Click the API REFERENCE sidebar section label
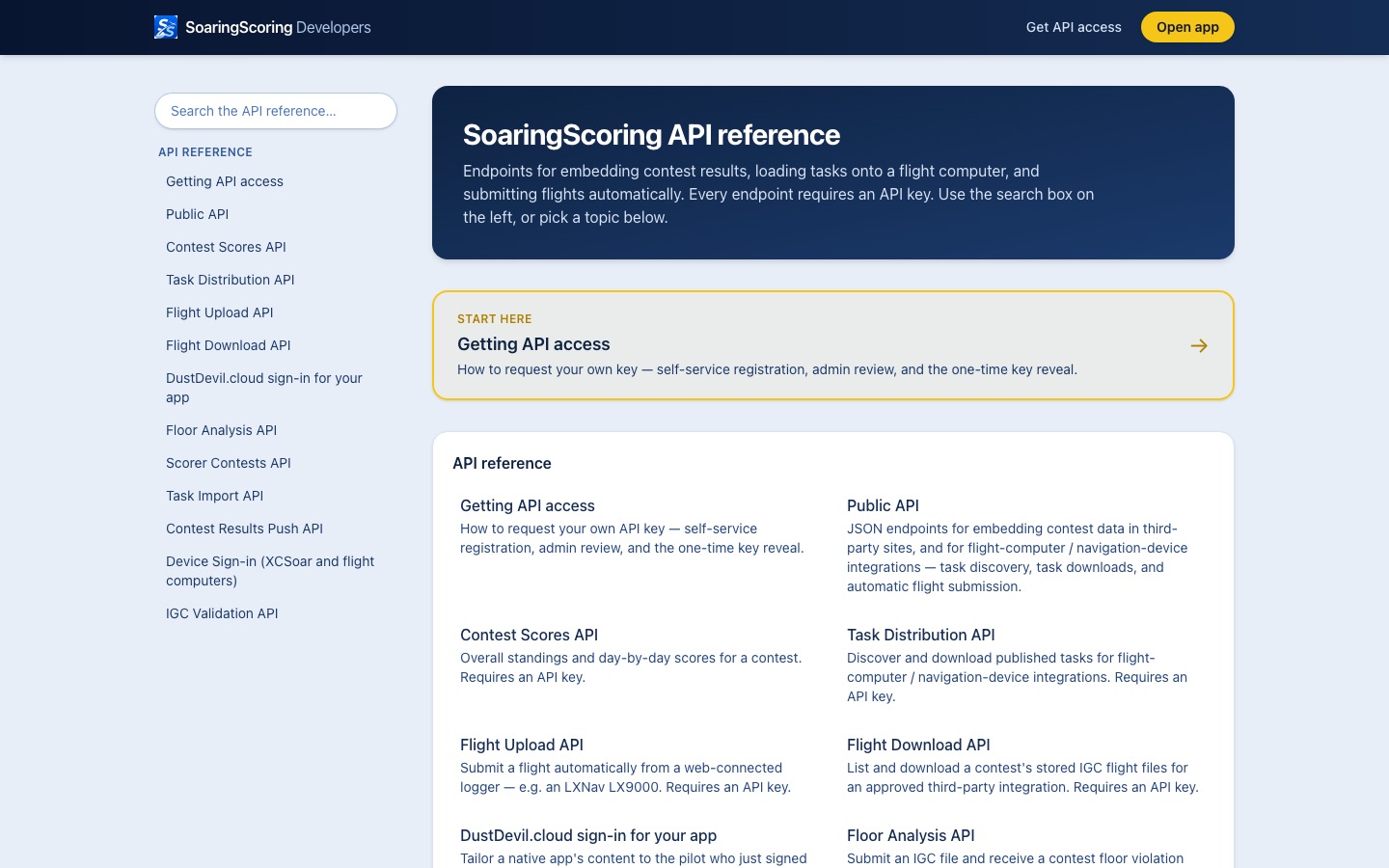Viewport: 1389px width, 868px height. 205,152
